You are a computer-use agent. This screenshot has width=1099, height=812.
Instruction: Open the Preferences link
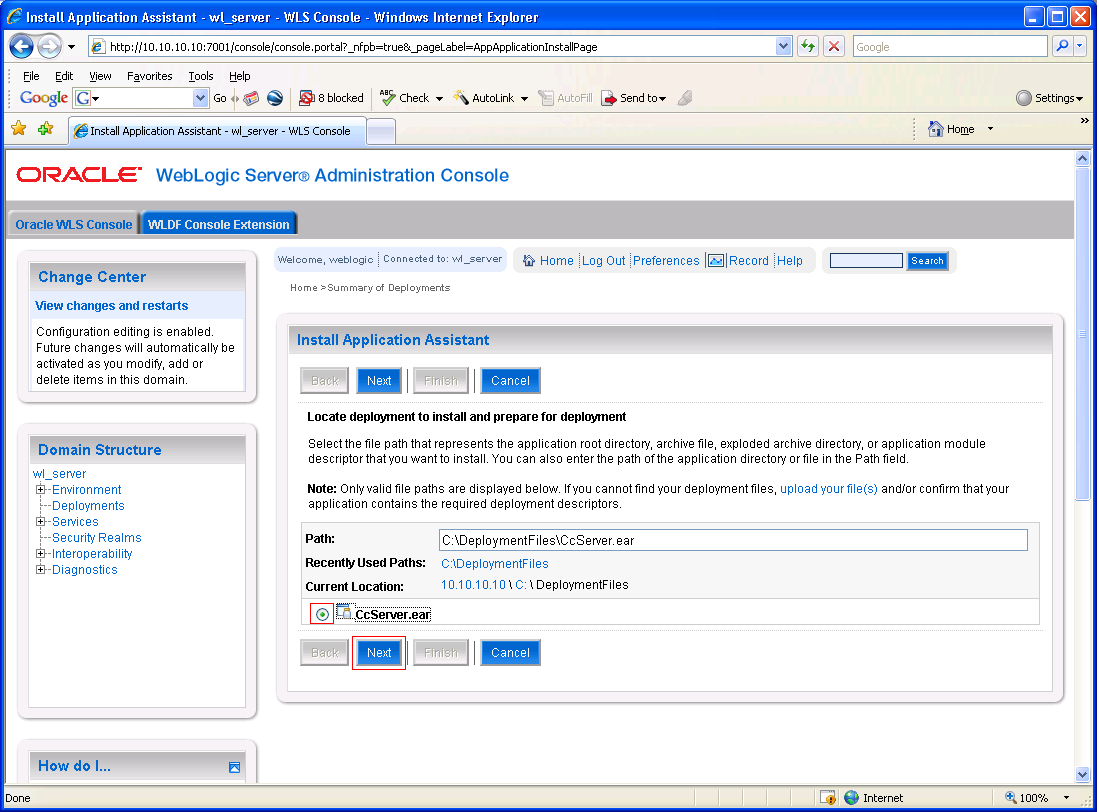(x=666, y=261)
